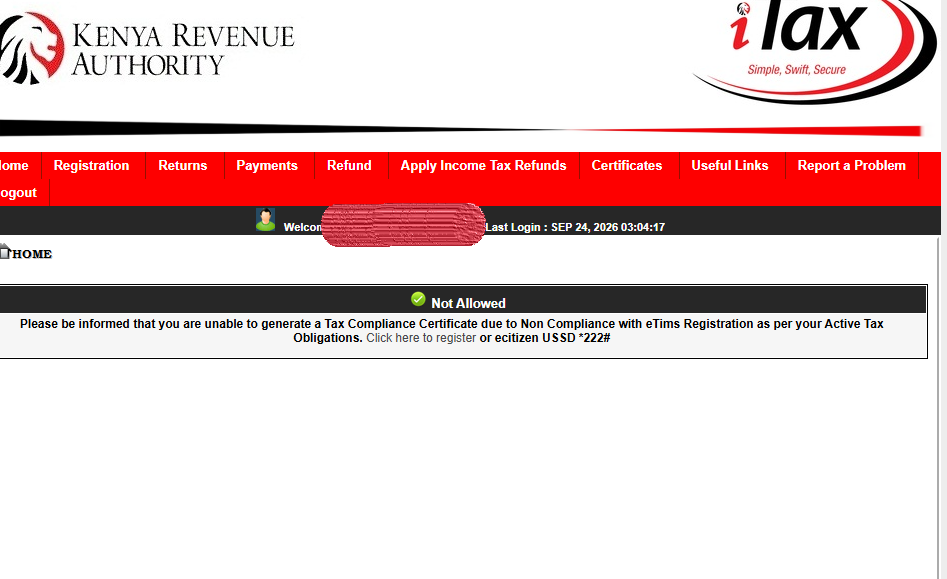Click the 'Simple, Swift, Secure' tagline
The height and width of the screenshot is (579, 947).
[x=797, y=69]
